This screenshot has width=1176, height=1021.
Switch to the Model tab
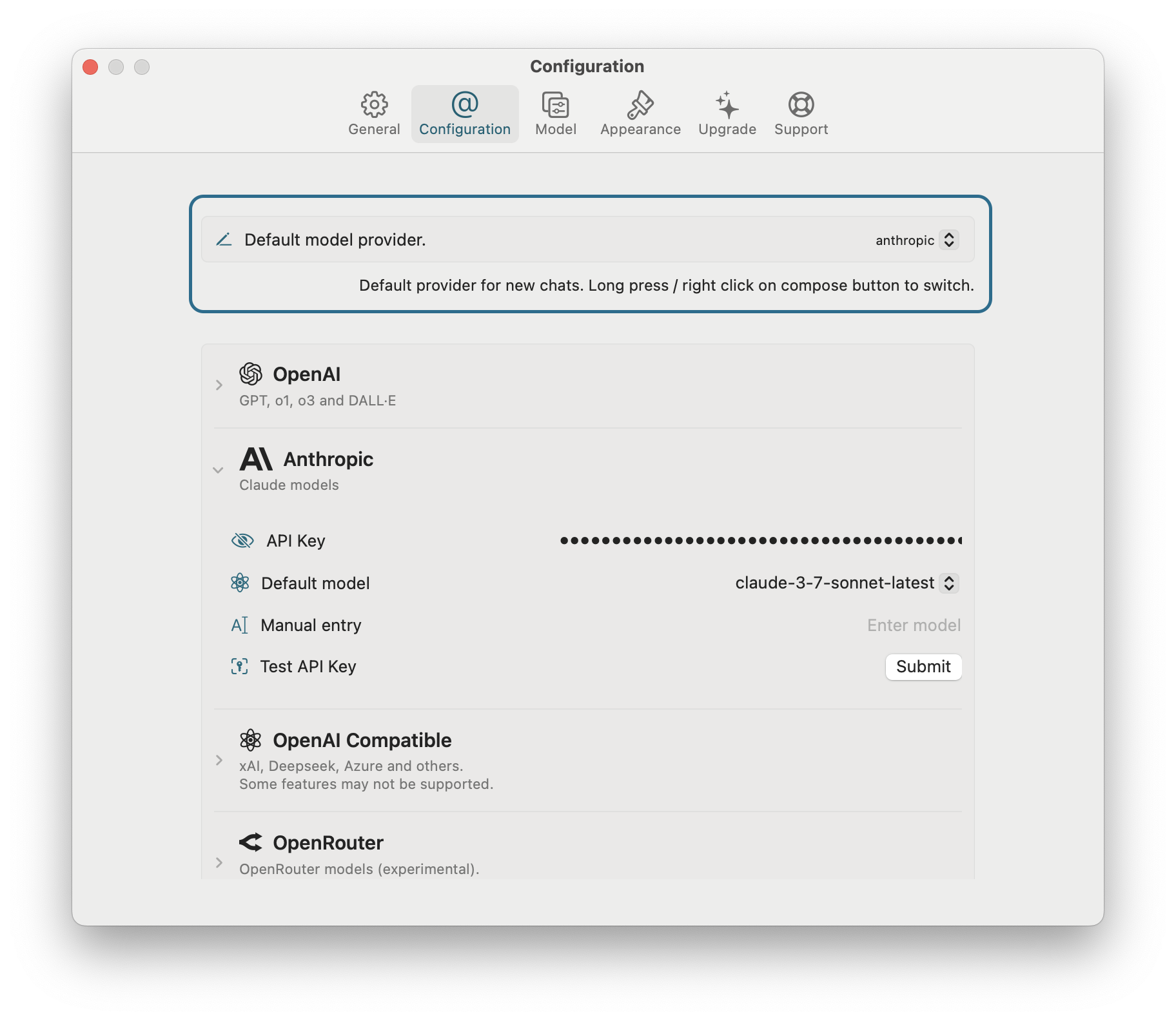(555, 114)
